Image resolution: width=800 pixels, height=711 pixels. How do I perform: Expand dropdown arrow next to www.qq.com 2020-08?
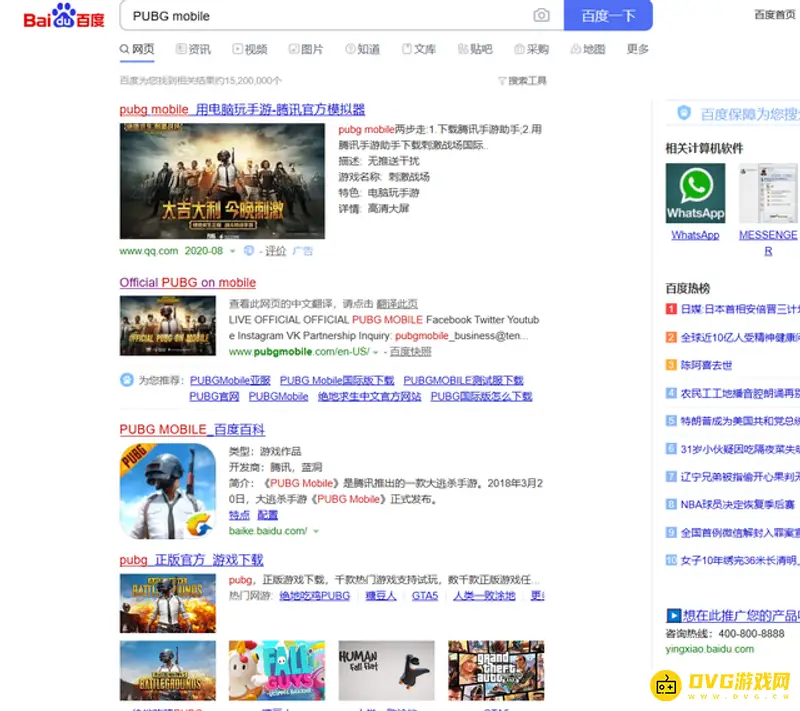233,251
